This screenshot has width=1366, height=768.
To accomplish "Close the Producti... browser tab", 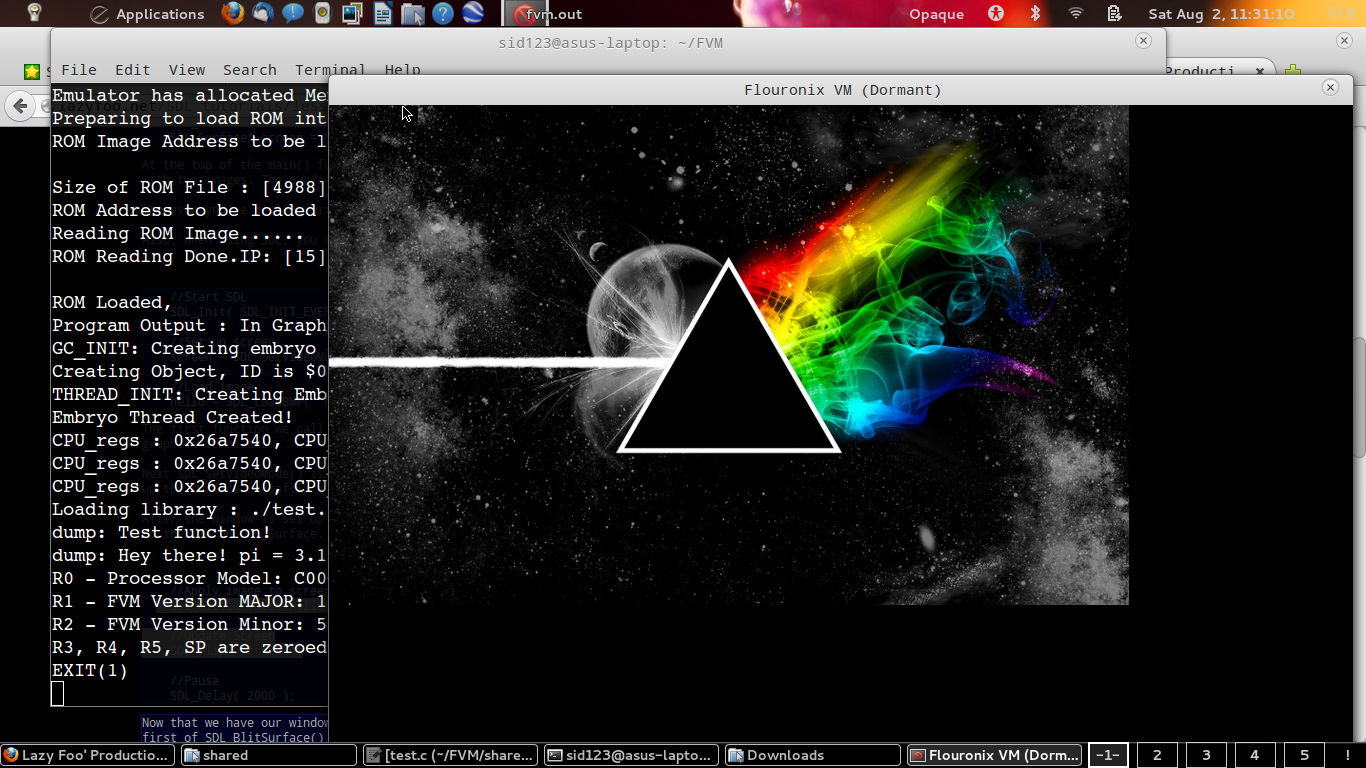I will [1260, 71].
